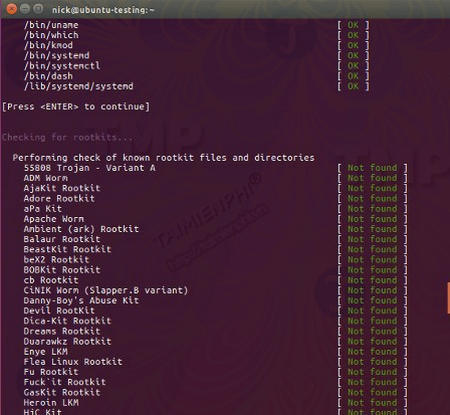
Task: Click 'Not found' beside cb Rootkit
Action: point(372,280)
